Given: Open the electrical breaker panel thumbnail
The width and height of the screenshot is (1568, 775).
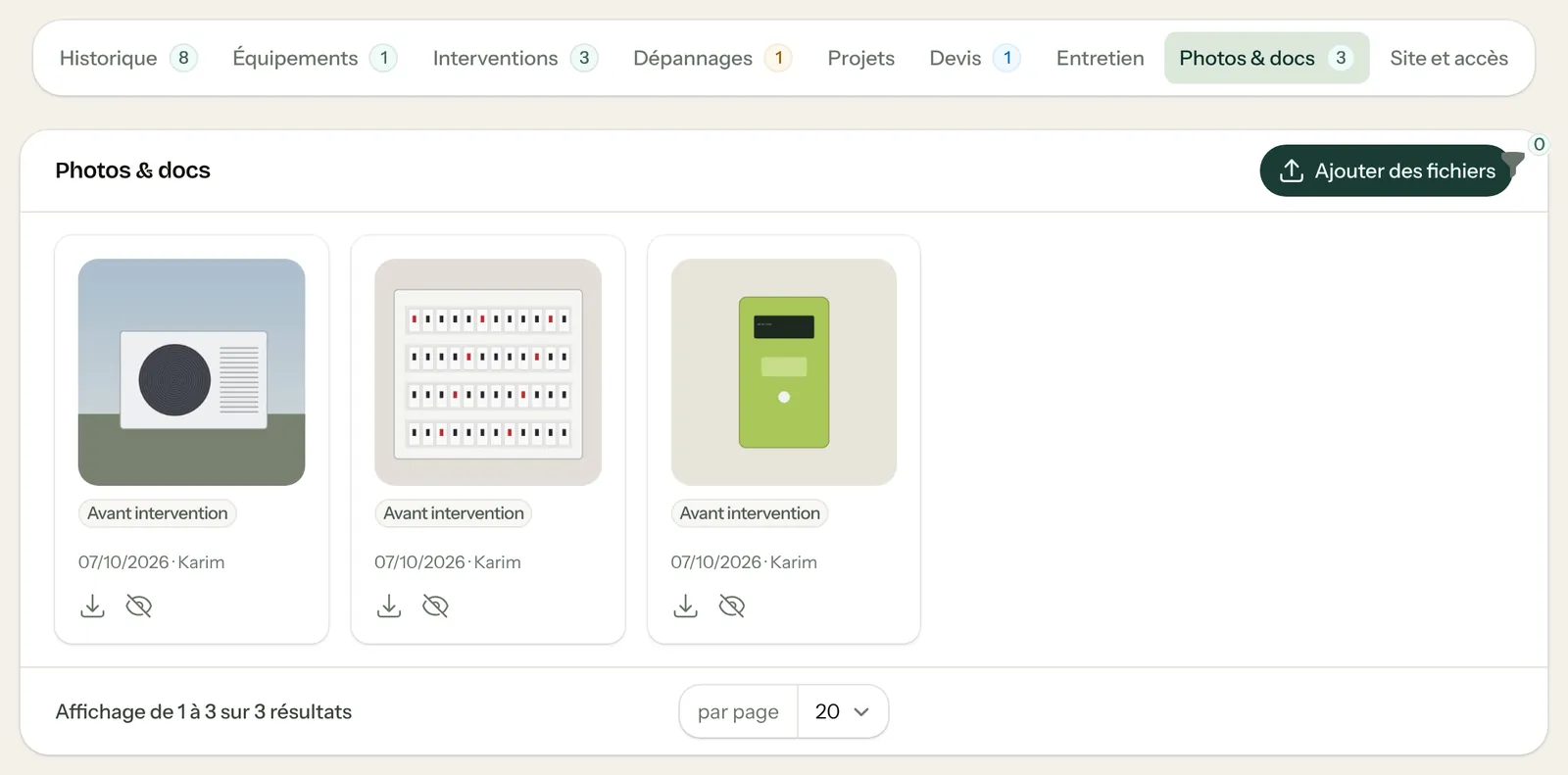Looking at the screenshot, I should [488, 372].
